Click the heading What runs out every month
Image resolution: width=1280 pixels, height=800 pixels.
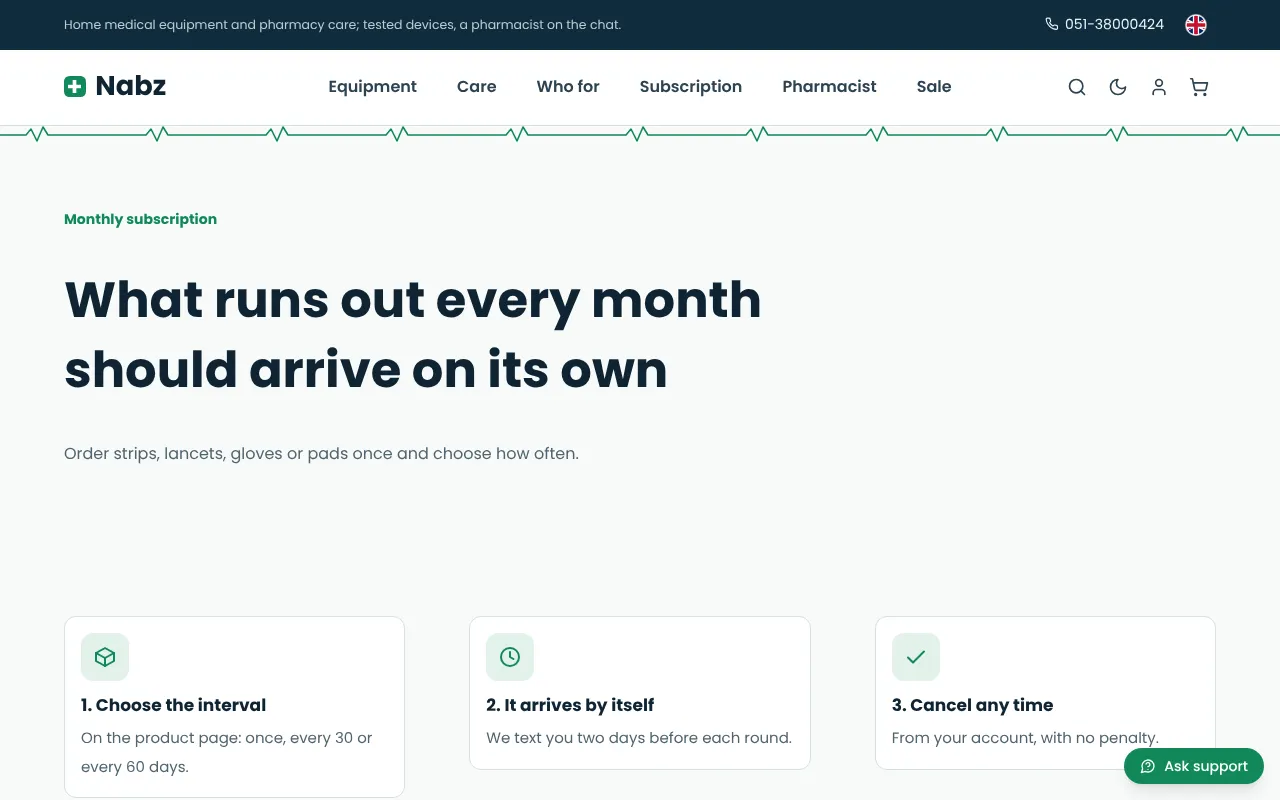click(x=413, y=299)
